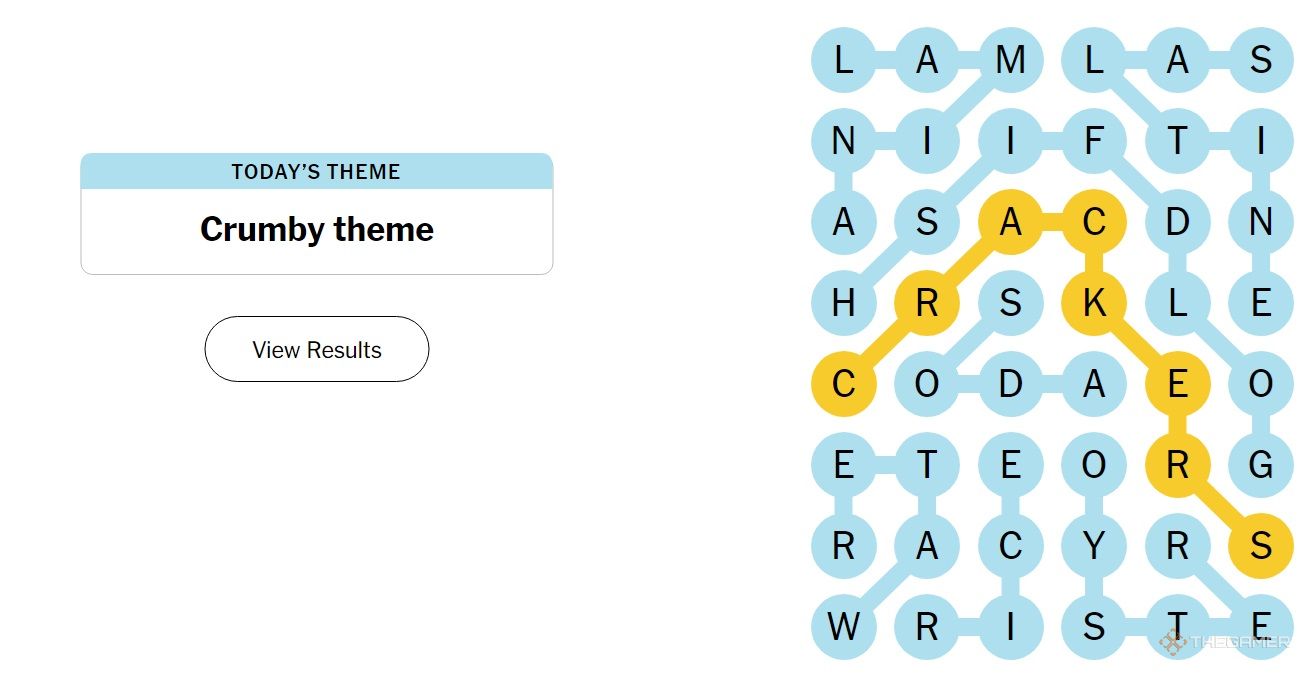Tap the letter F tile
Image resolution: width=1310 pixels, height=676 pixels.
coord(1094,141)
